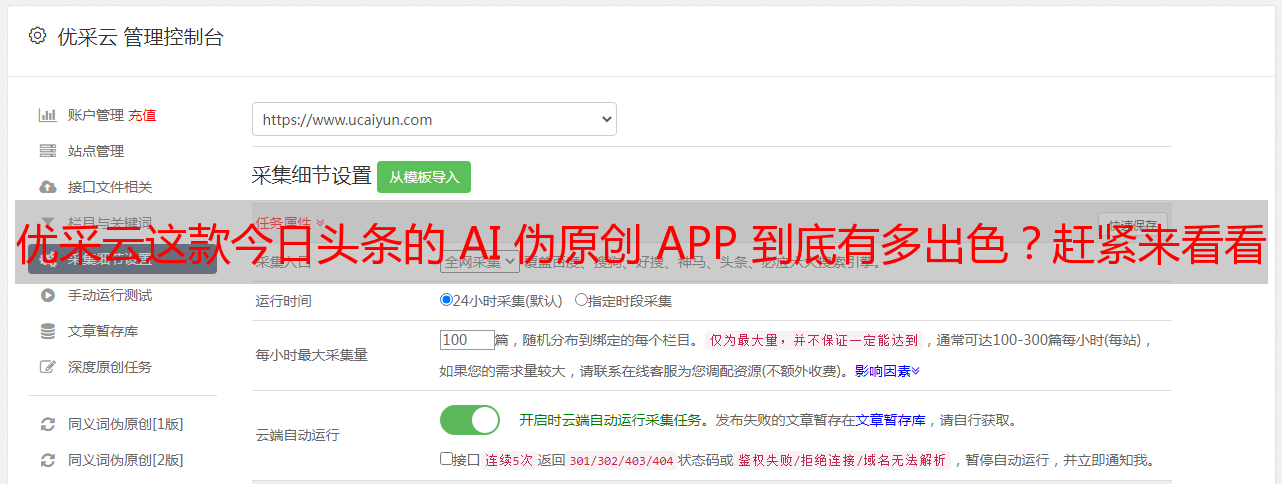The width and height of the screenshot is (1282, 484).
Task: Expand the 影响因素 link
Action: pos(887,371)
